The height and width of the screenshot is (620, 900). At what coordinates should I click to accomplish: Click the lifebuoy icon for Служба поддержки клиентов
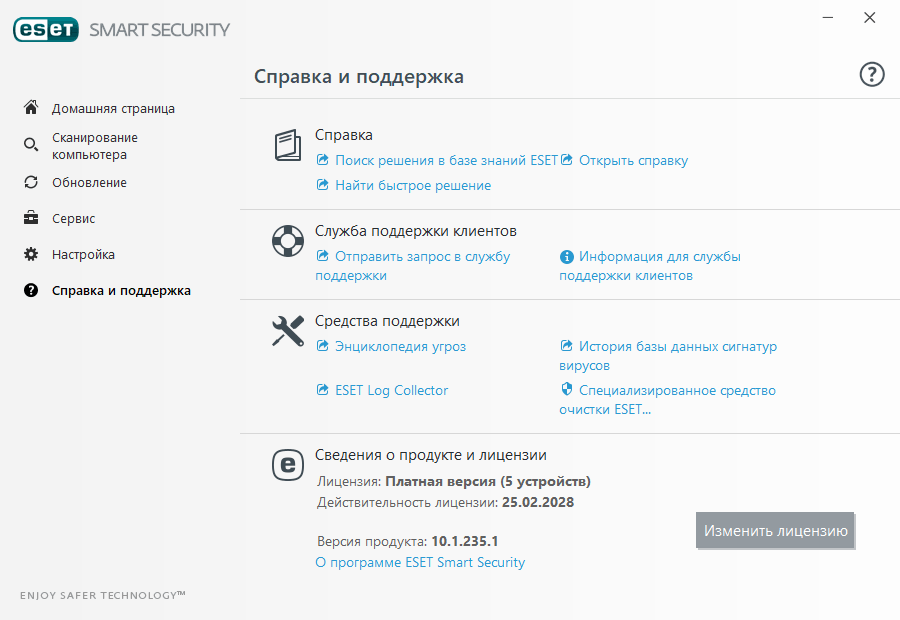(x=288, y=241)
